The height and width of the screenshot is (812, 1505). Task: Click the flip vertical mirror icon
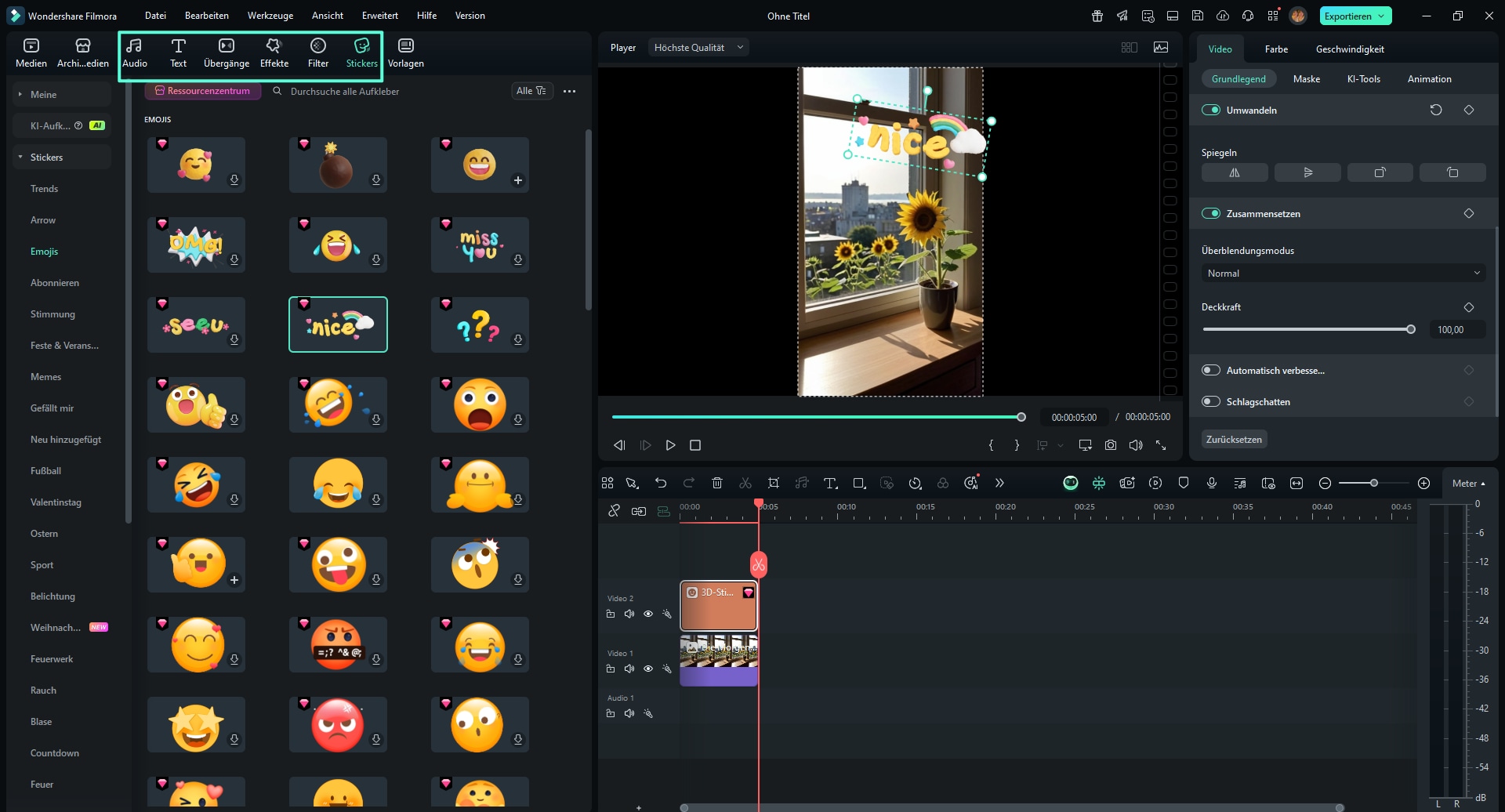[1307, 172]
